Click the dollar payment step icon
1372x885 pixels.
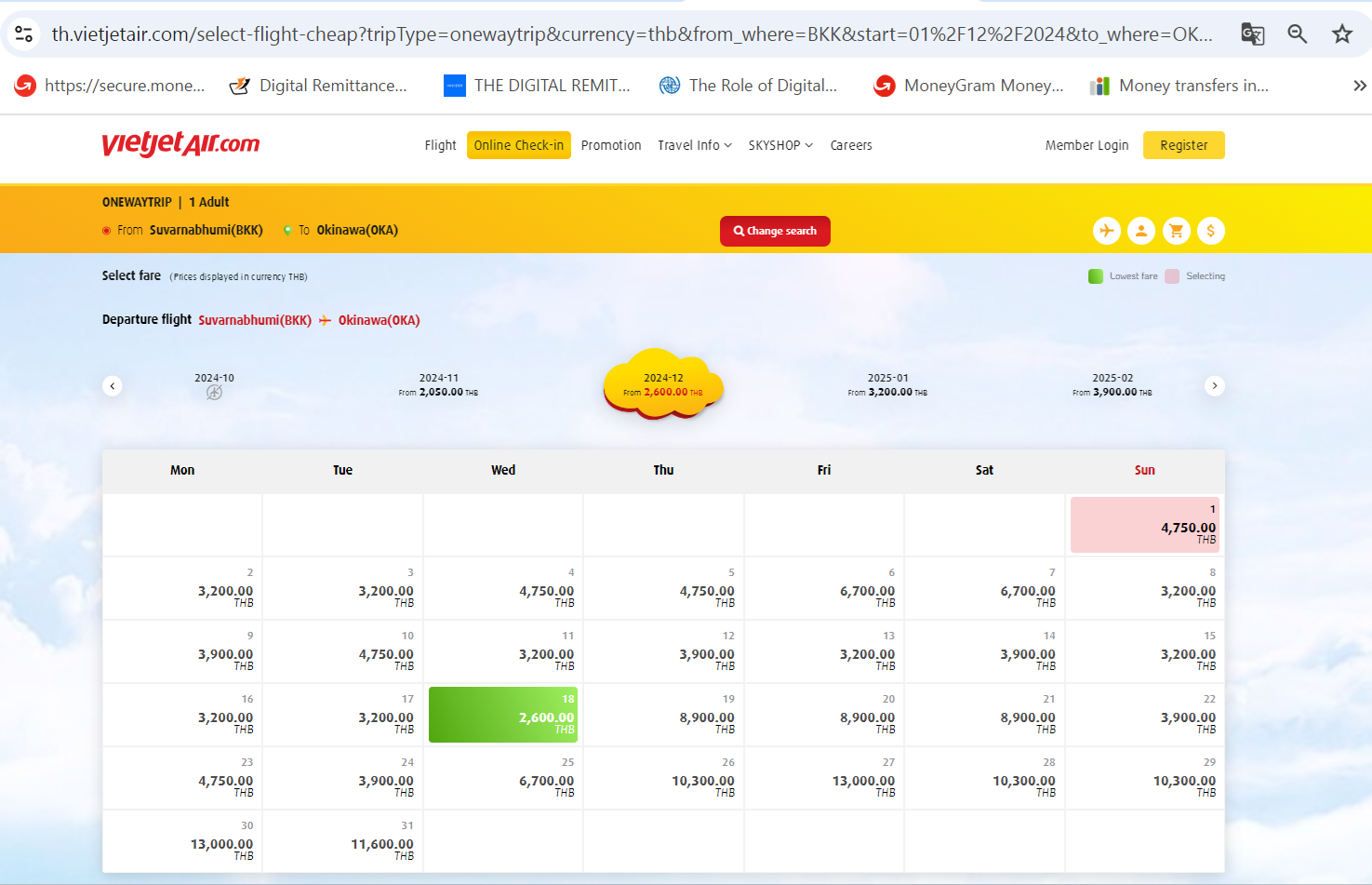pyautogui.click(x=1211, y=231)
